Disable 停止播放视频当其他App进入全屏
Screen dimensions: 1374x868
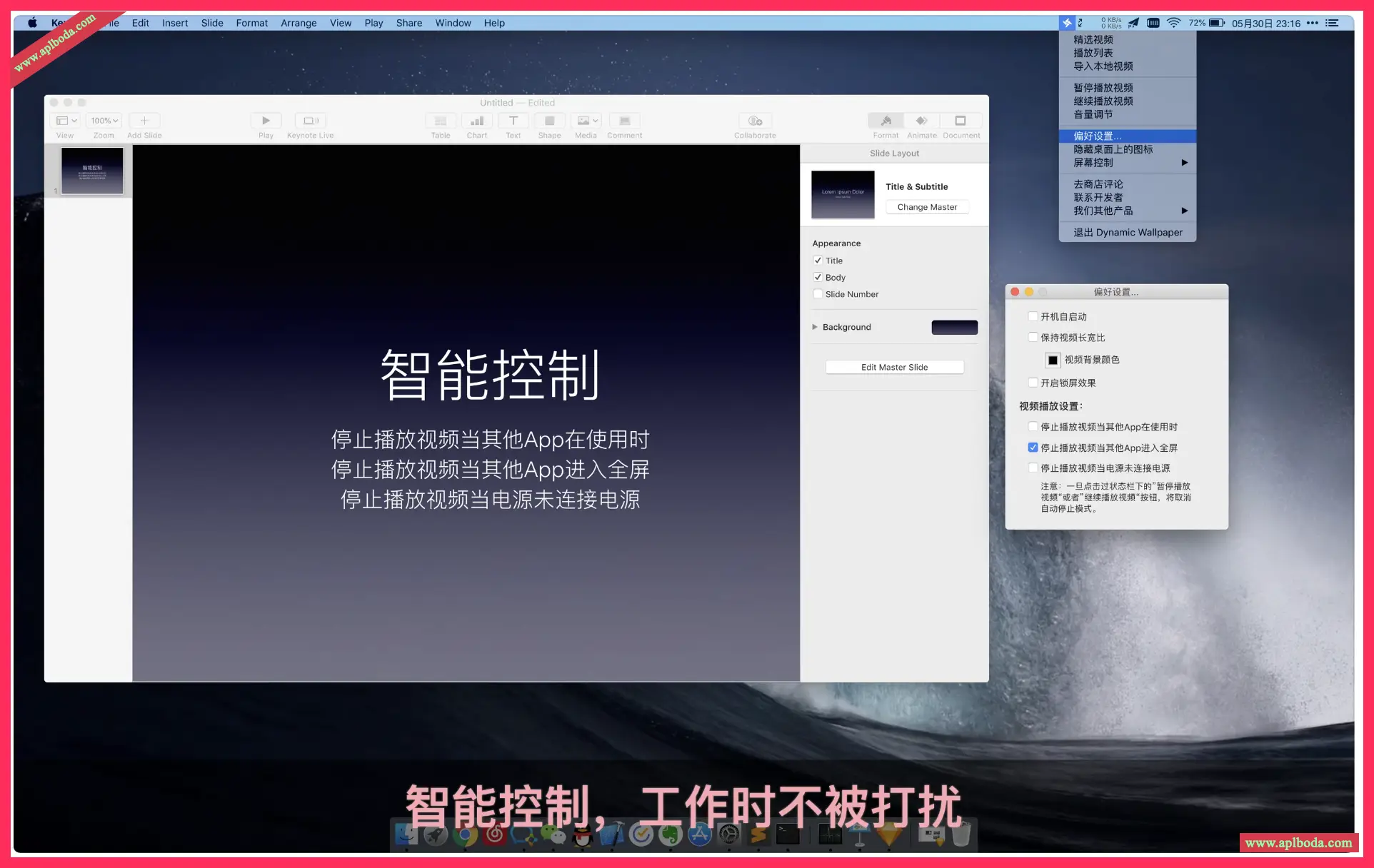point(1033,447)
